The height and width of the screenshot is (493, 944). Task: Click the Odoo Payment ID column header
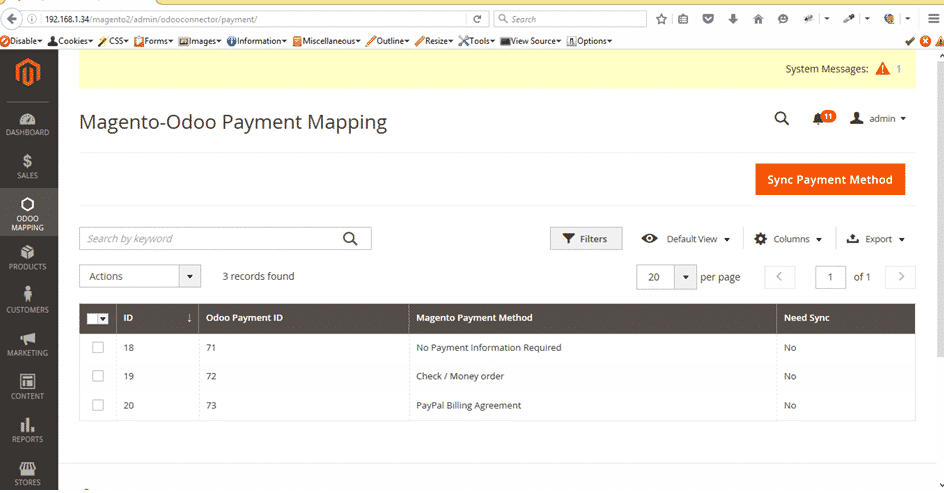point(304,318)
